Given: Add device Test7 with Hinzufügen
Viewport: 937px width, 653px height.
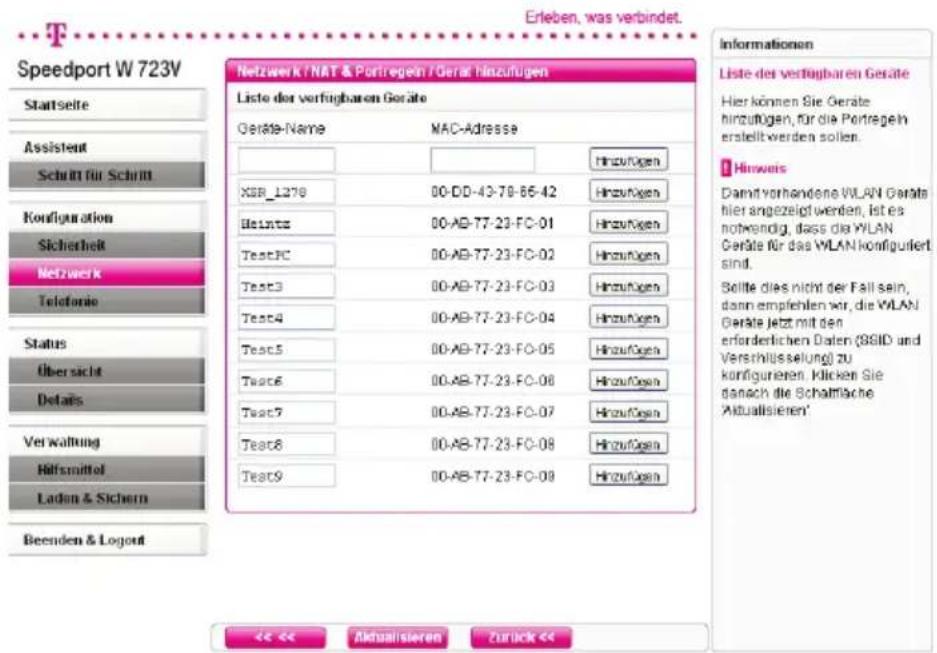Looking at the screenshot, I should tap(628, 412).
